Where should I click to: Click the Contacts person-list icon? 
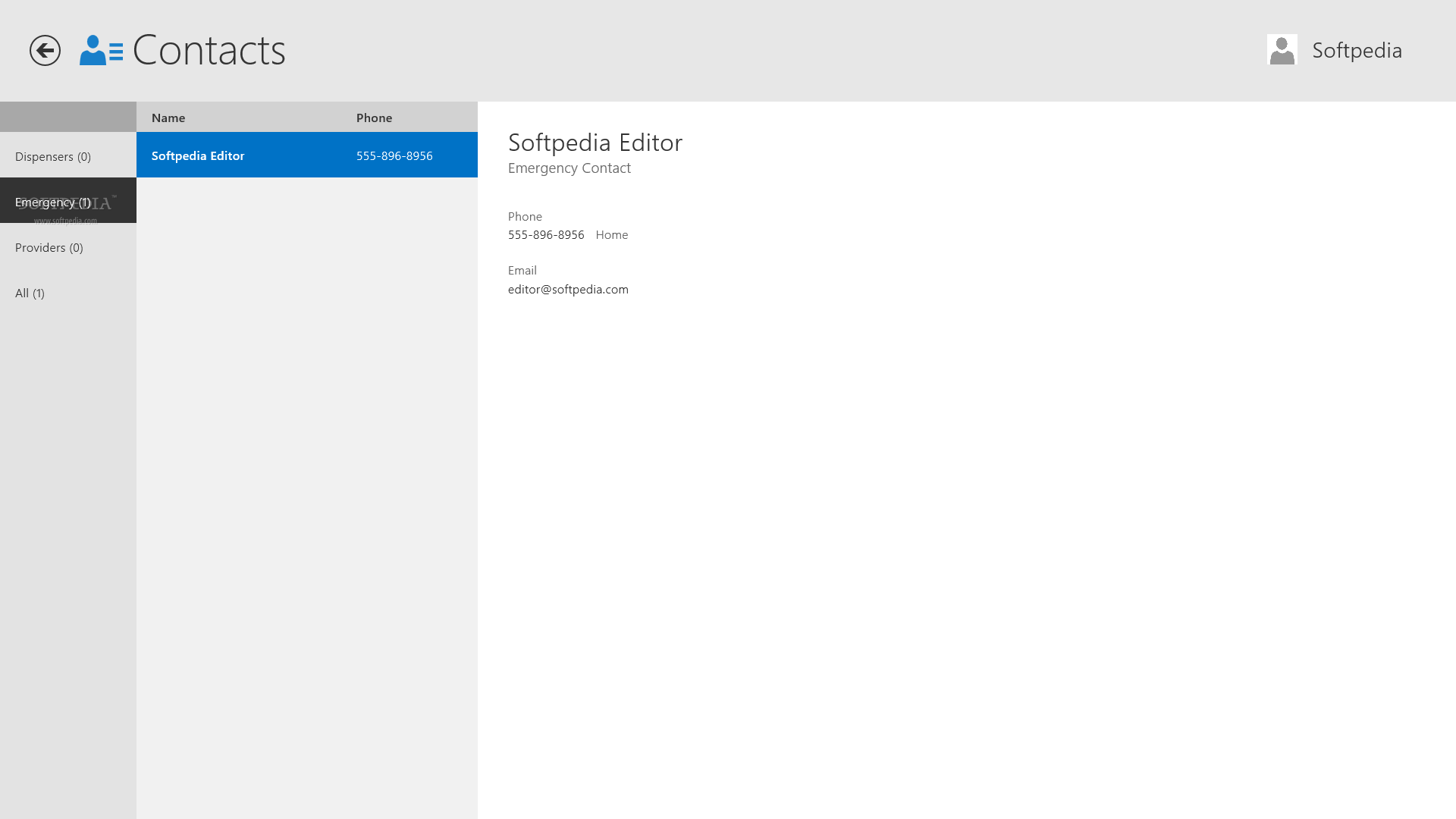pos(101,50)
